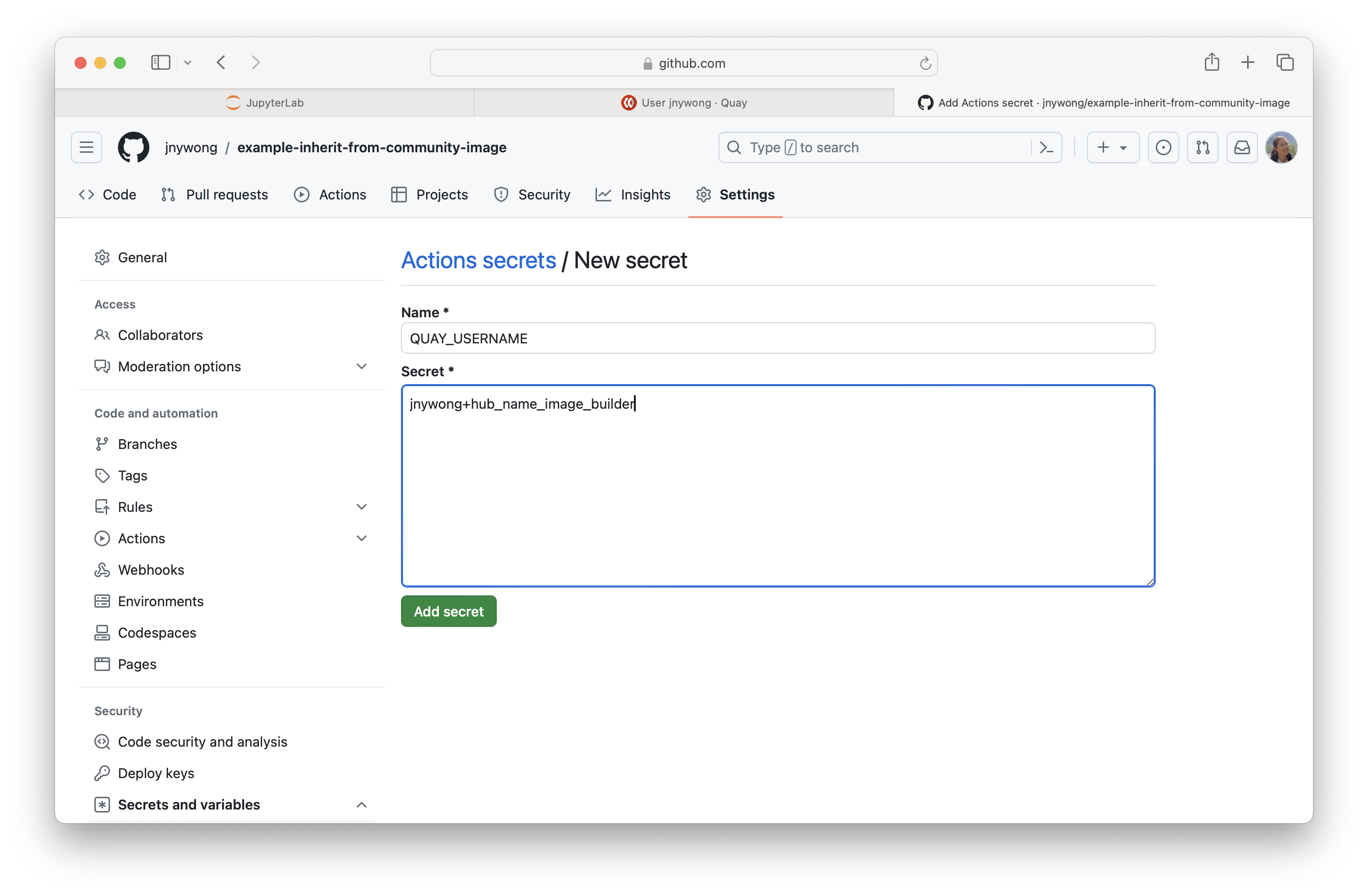Click your profile avatar
The image size is (1368, 896).
1282,147
